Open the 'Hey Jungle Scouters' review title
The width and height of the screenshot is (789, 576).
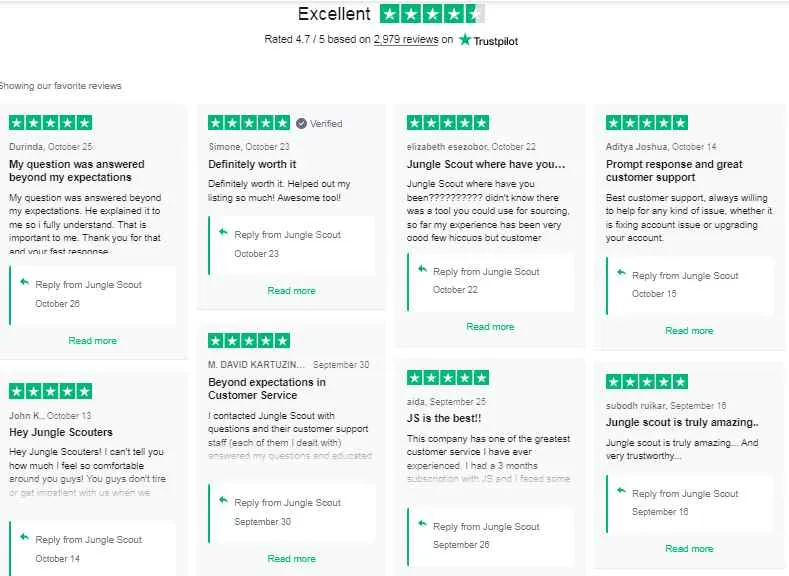coord(61,432)
